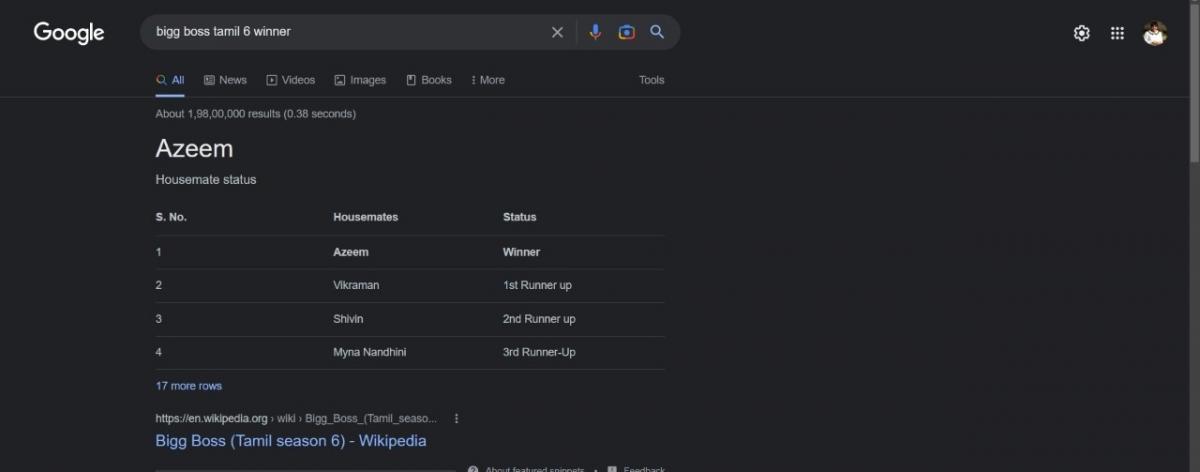Switch to the Videos tab
This screenshot has height=472, width=1200.
(x=290, y=80)
